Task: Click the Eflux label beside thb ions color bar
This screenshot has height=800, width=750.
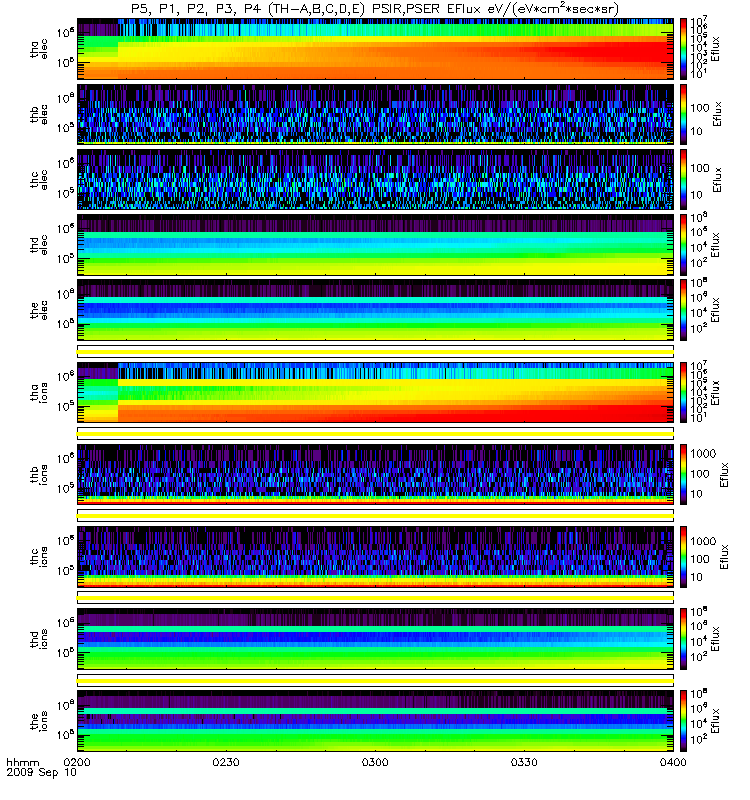Action: coord(723,474)
